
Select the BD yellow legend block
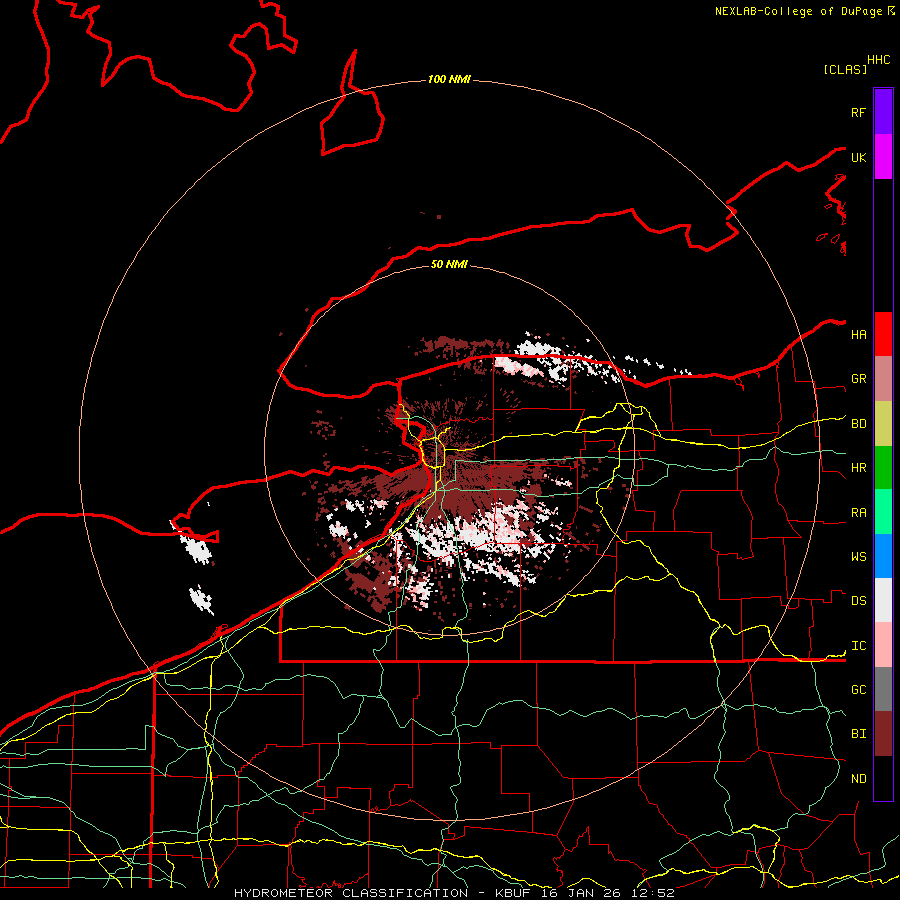coord(883,424)
